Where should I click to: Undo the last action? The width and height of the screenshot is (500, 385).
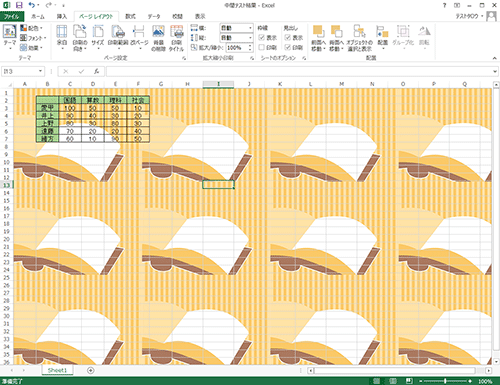click(31, 5)
